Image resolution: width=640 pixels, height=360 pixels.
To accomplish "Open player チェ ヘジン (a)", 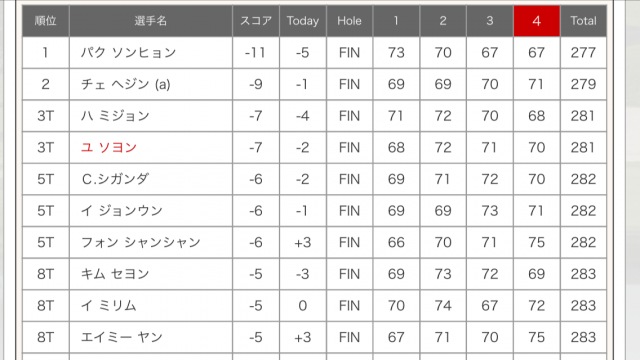I will pyautogui.click(x=125, y=84).
